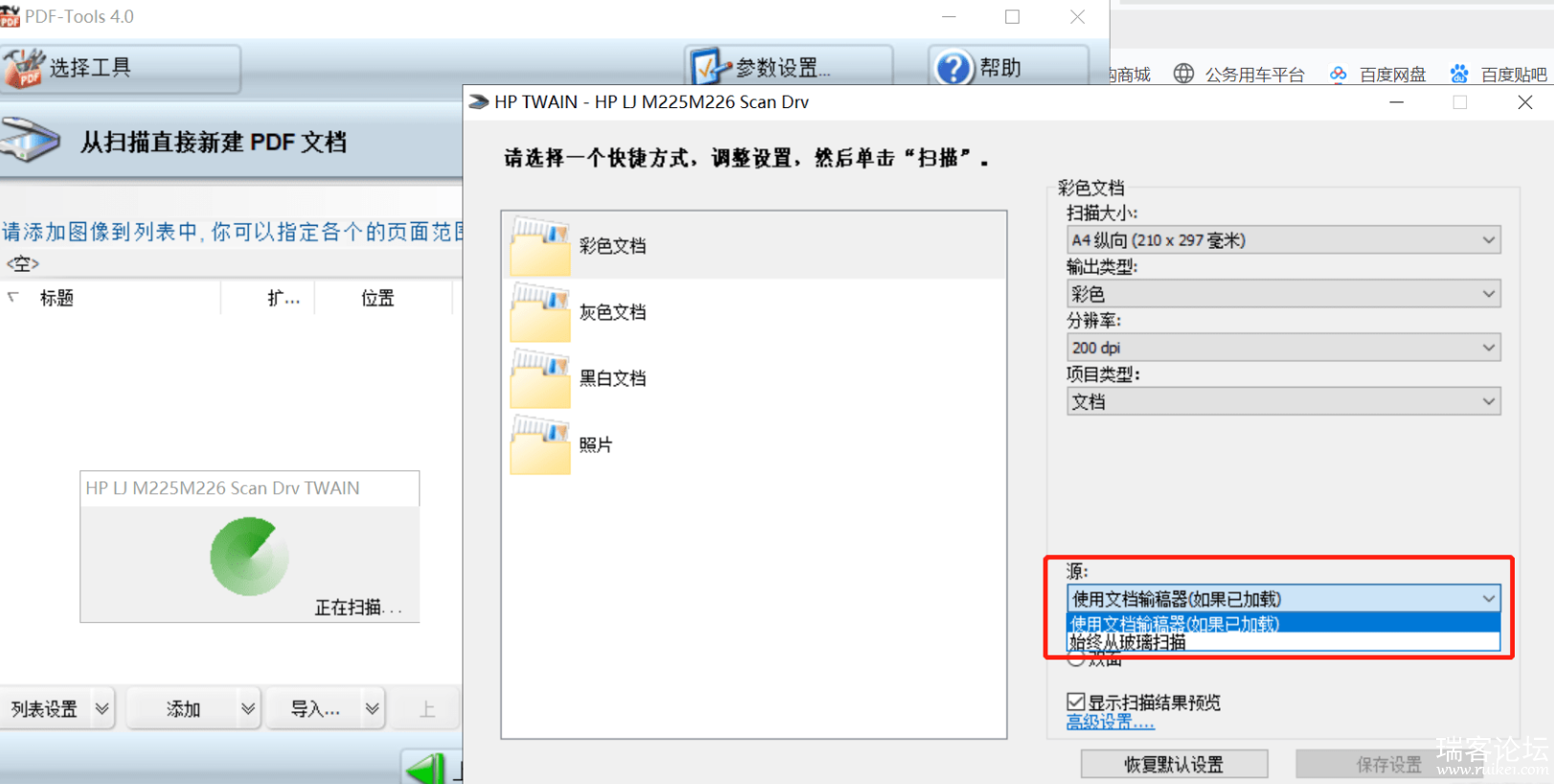This screenshot has width=1554, height=784.
Task: Click the 添加 button
Action: click(183, 709)
